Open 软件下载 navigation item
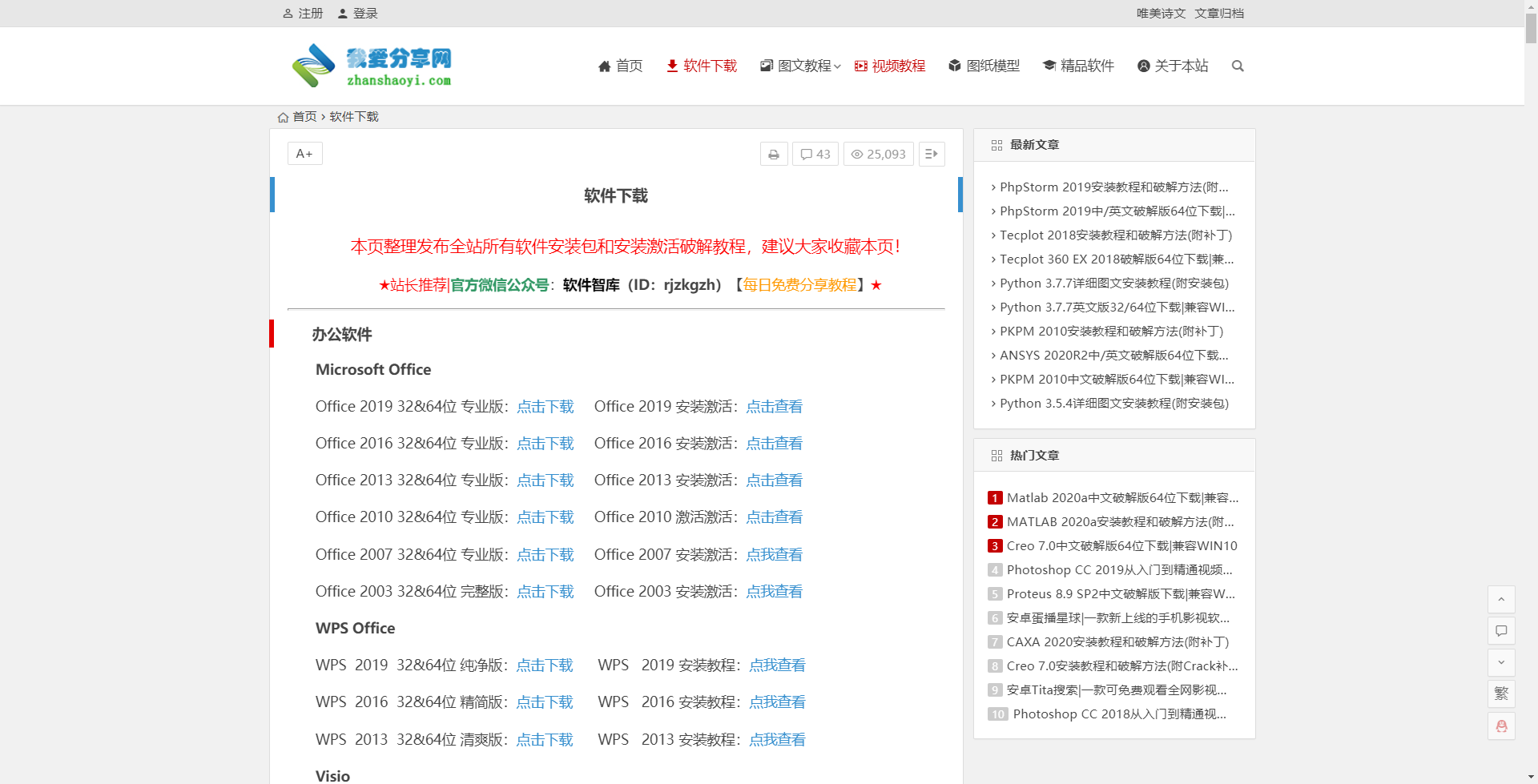This screenshot has width=1538, height=784. (x=702, y=66)
